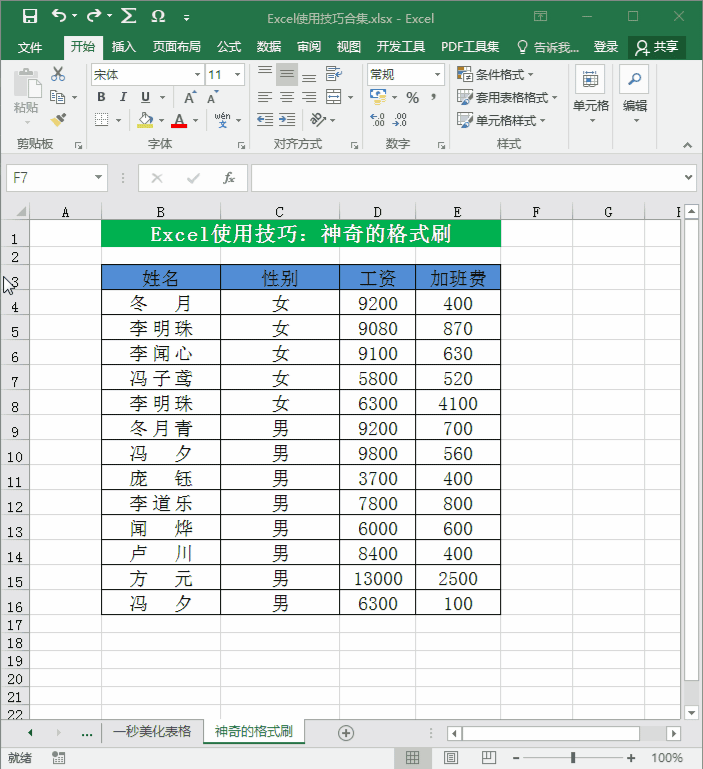Click the select-all corner triangle
This screenshot has height=769, width=703.
(x=21, y=211)
